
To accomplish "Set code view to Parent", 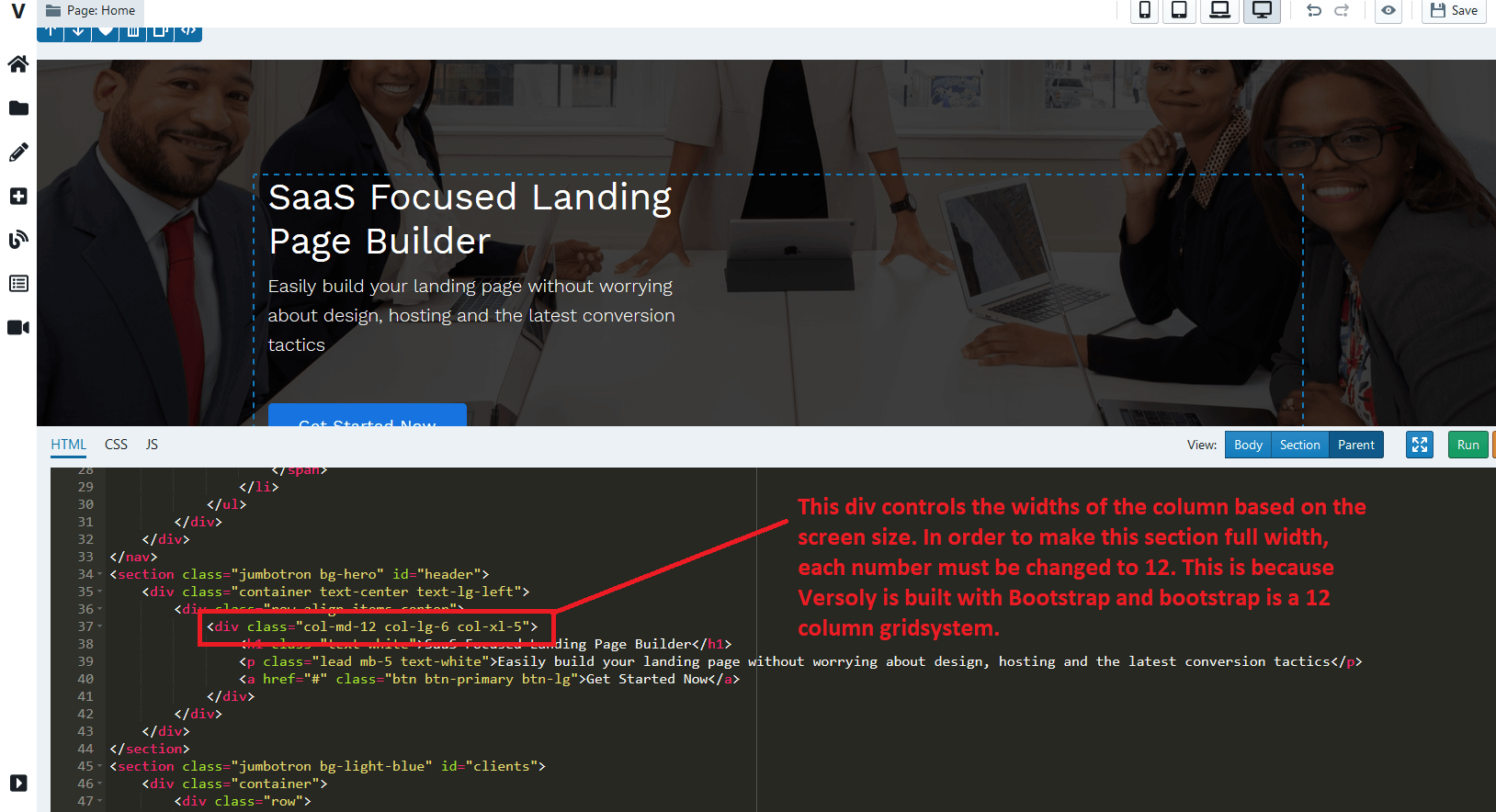I will [1355, 445].
